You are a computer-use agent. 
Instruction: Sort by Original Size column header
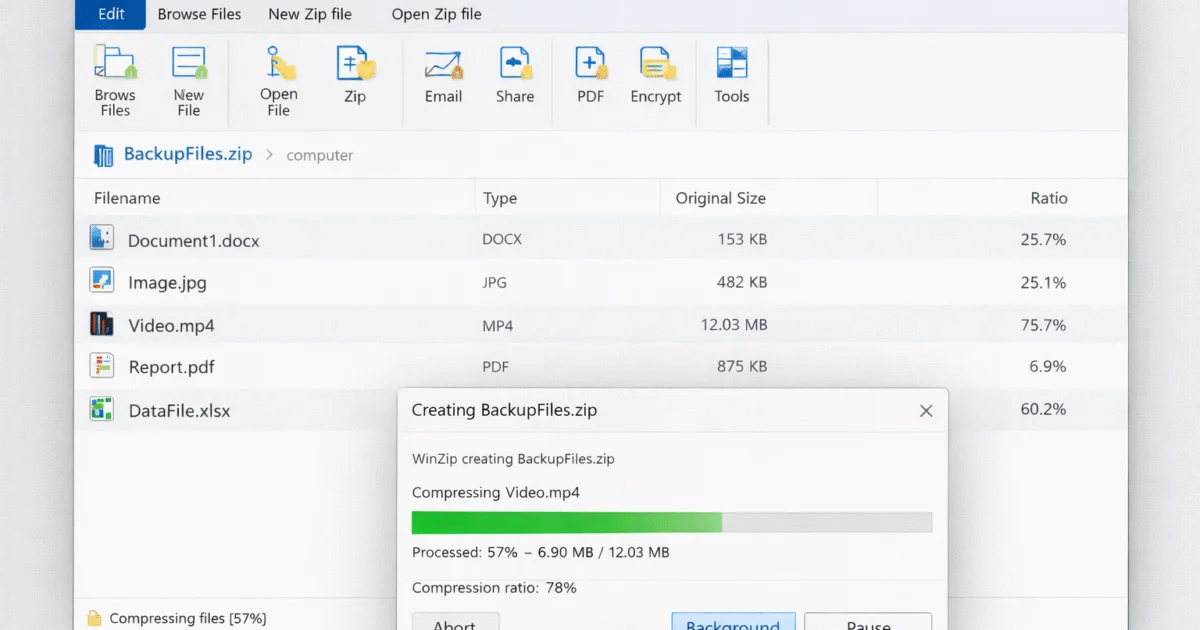(720, 198)
